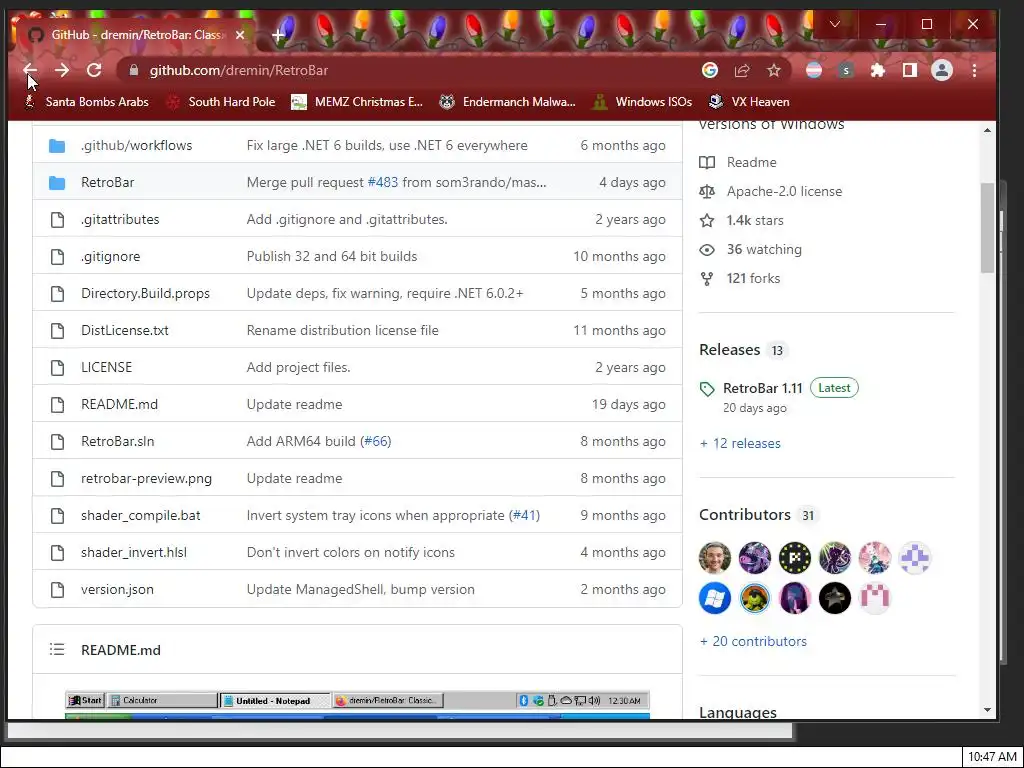The width and height of the screenshot is (1024, 768).
Task: Click the browser forward arrow
Action: pyautogui.click(x=62, y=71)
